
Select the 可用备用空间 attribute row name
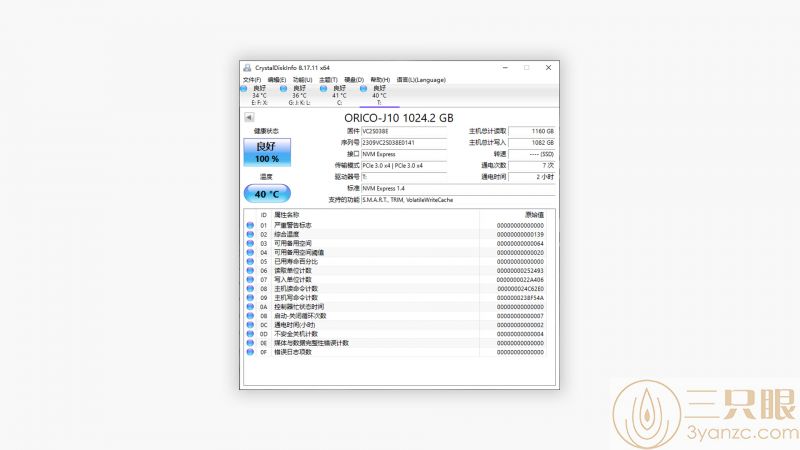pos(293,243)
